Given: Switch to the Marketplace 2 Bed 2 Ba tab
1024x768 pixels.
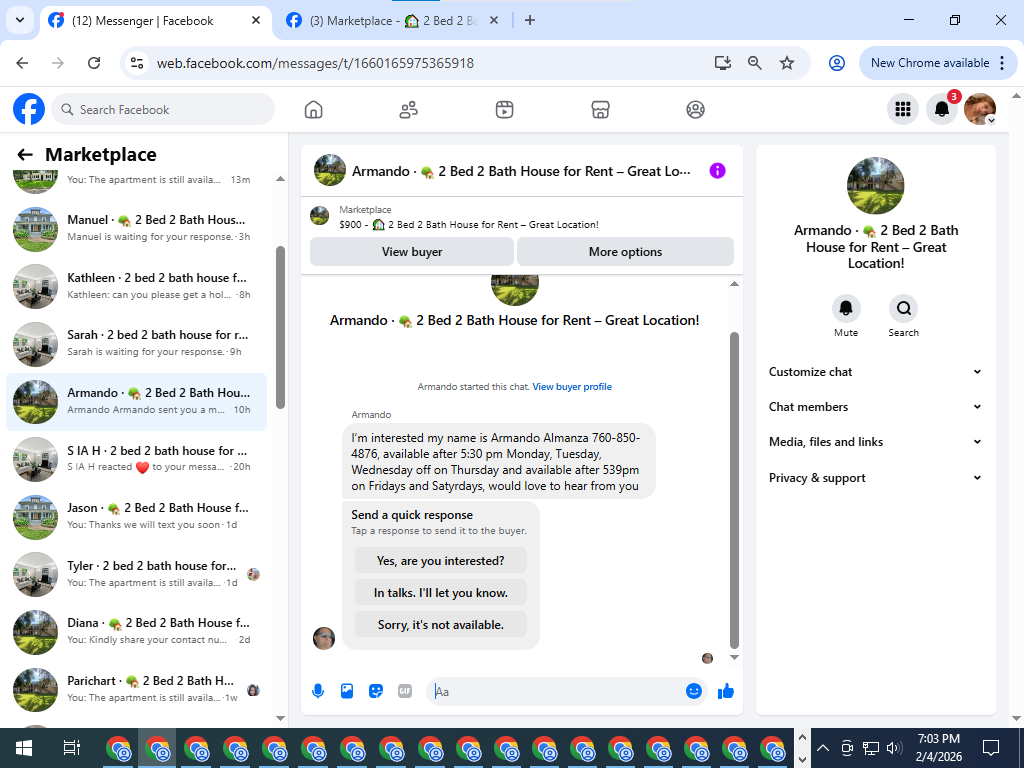Looking at the screenshot, I should (392, 21).
